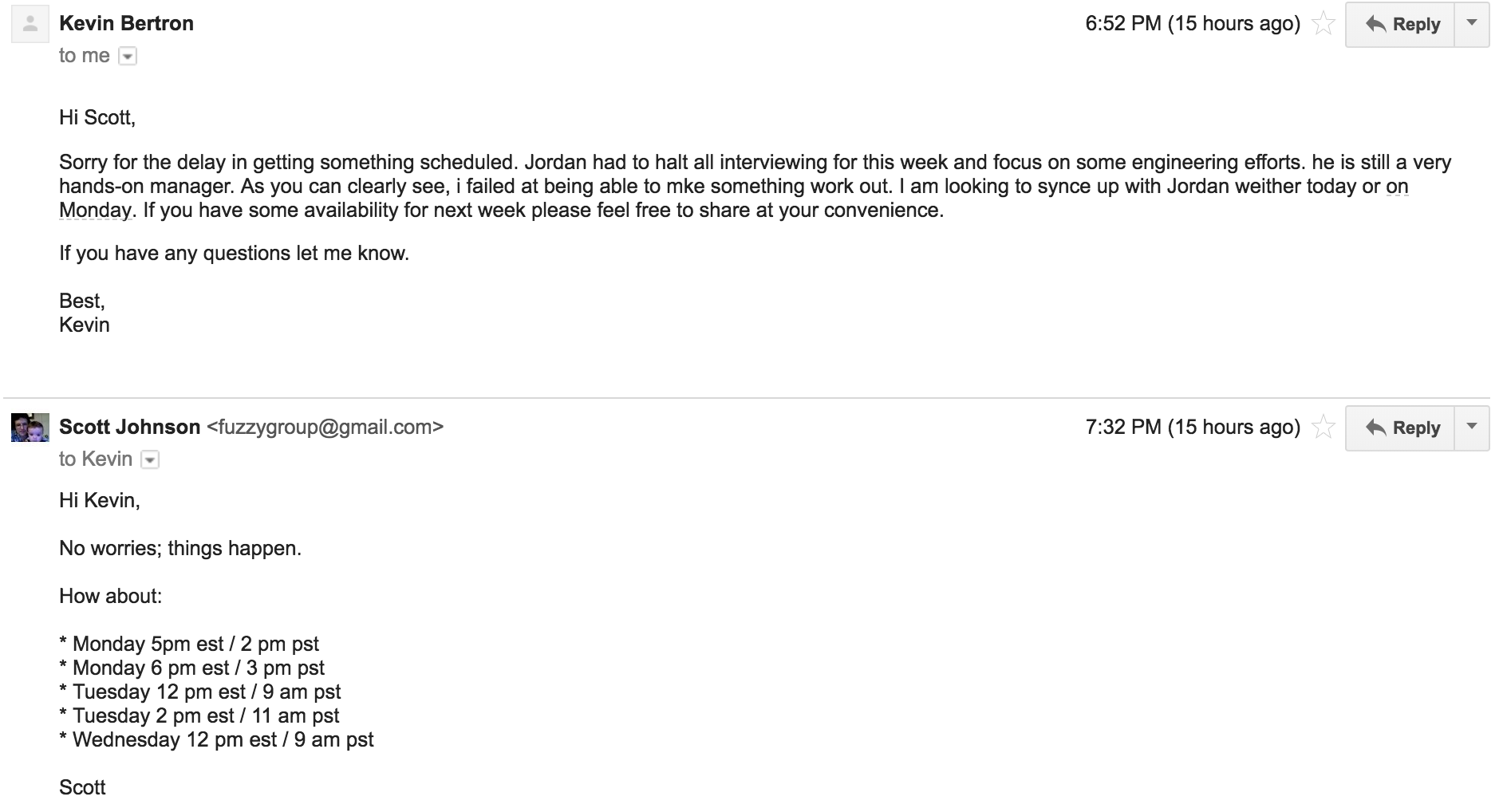Screen dimensions: 1503x812
Task: Click the fuzzygroup@gmail.com address
Action: (x=325, y=427)
